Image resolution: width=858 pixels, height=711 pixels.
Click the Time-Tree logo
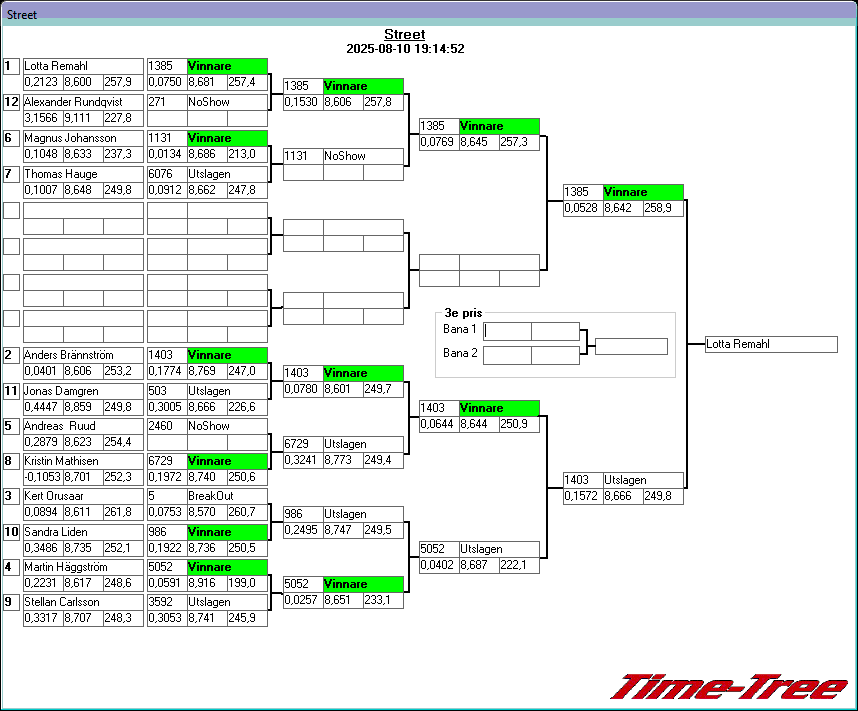(728, 687)
